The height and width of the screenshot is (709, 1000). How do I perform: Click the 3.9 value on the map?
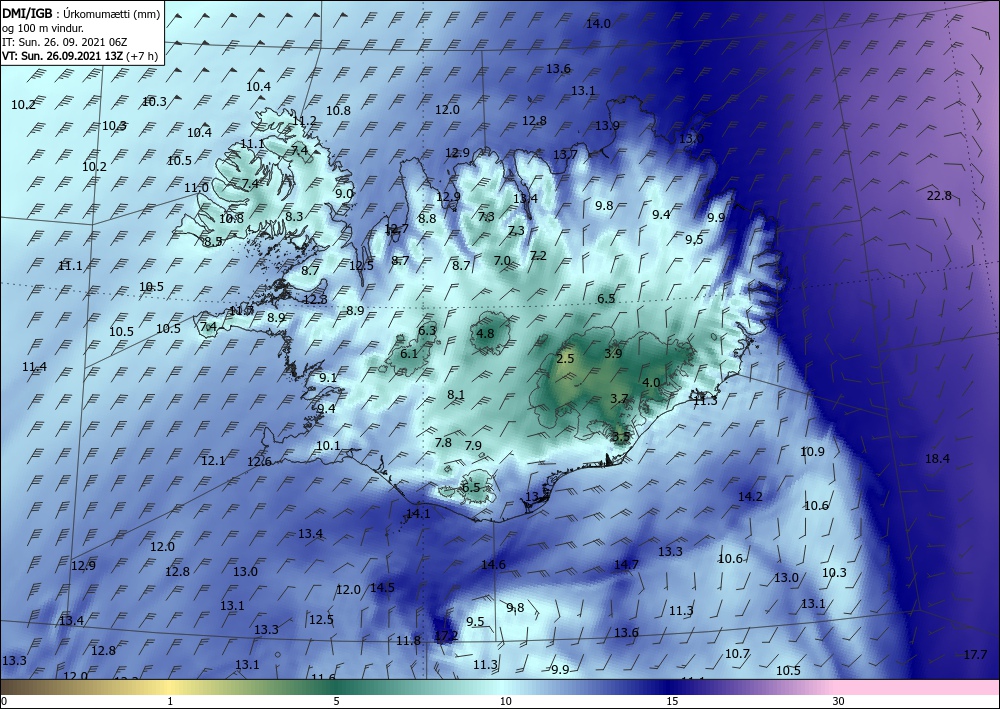613,353
